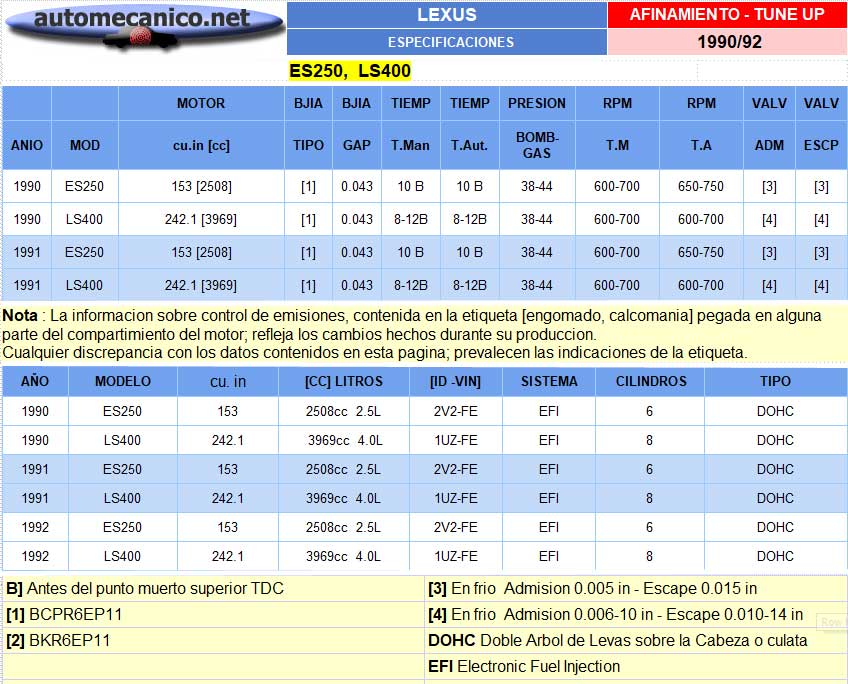Click the ES250, LS400 highlighted title

point(350,71)
